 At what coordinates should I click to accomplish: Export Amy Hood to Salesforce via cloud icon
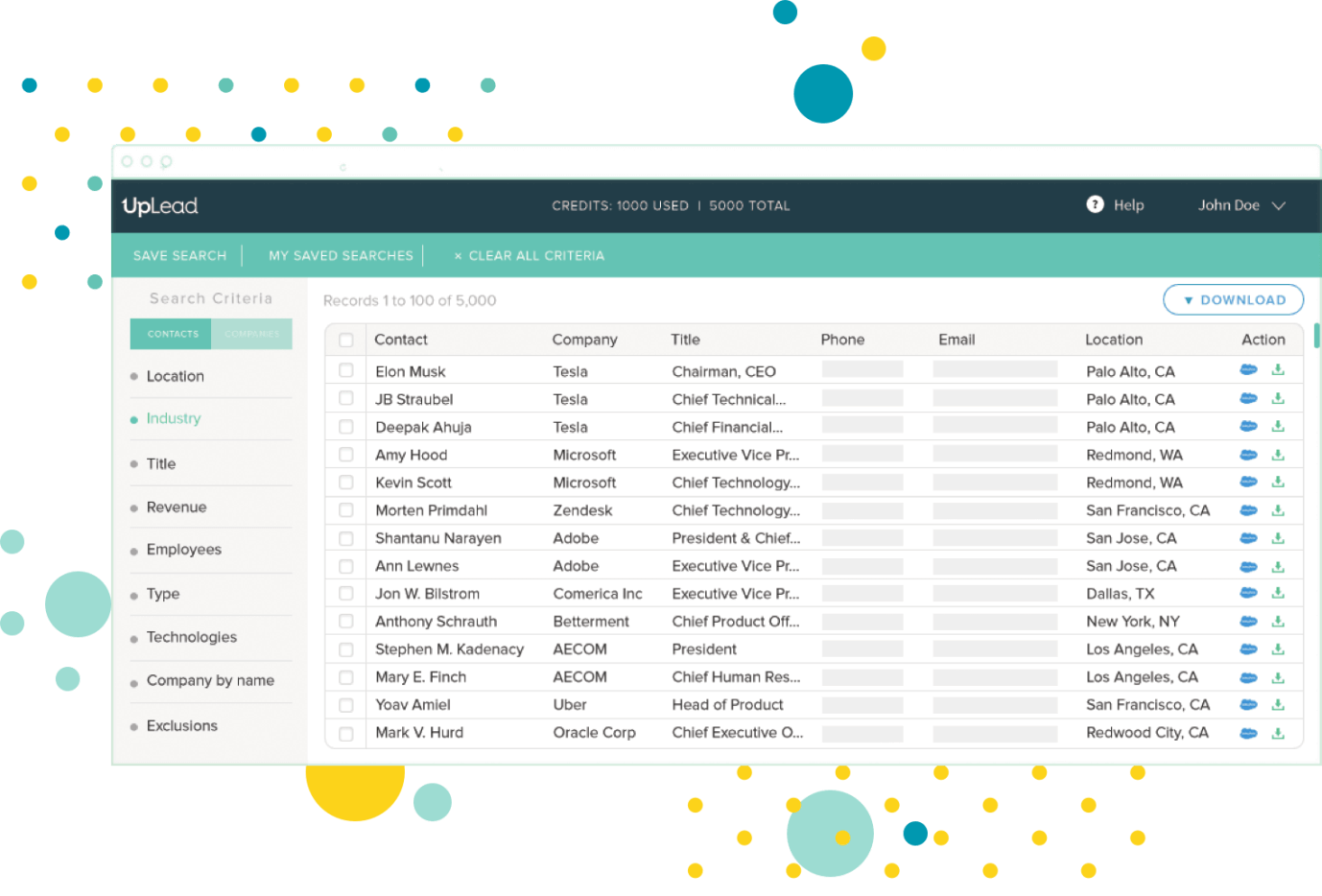pyautogui.click(x=1248, y=455)
